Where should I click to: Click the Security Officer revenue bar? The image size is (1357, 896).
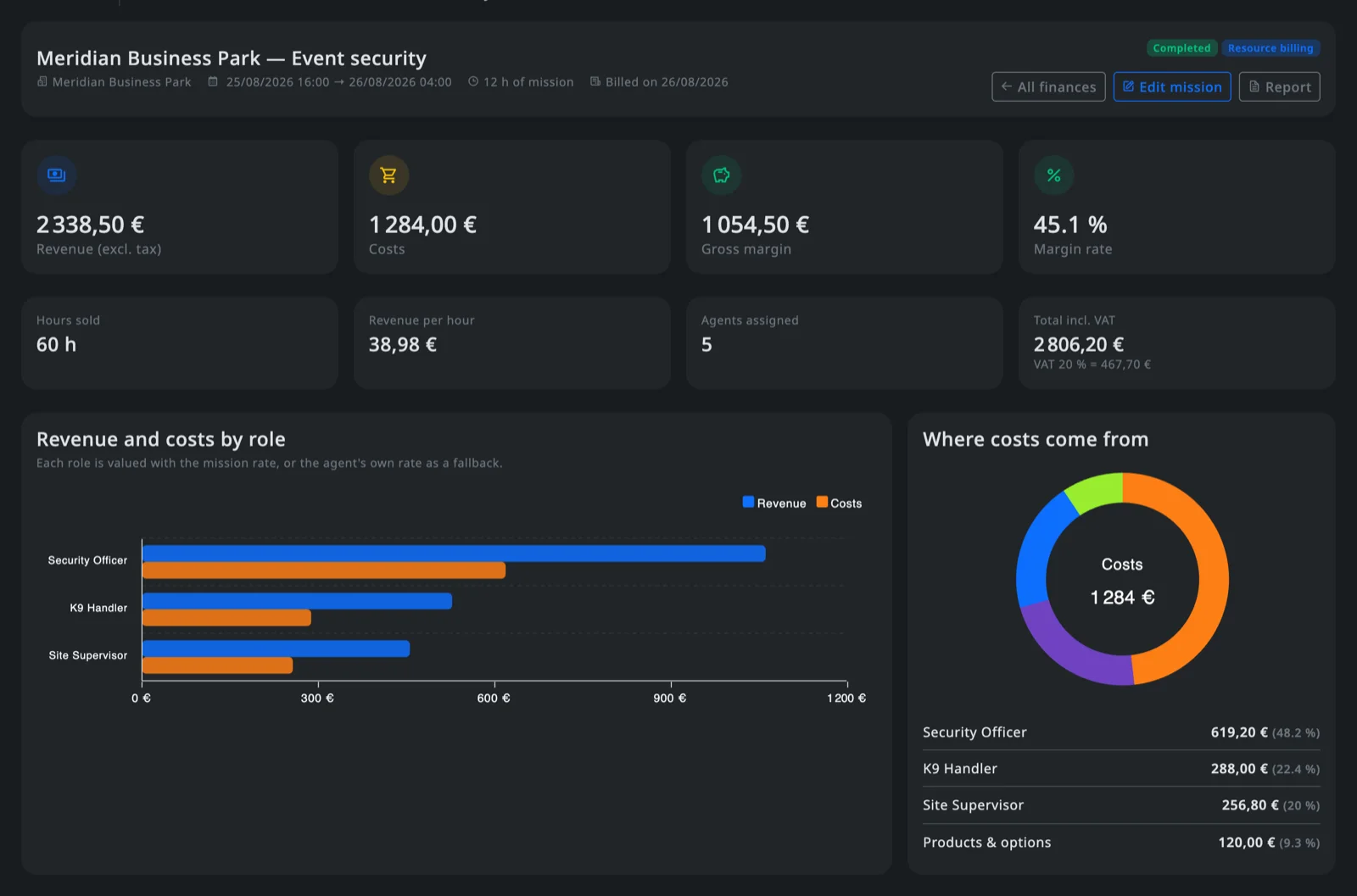pos(454,554)
